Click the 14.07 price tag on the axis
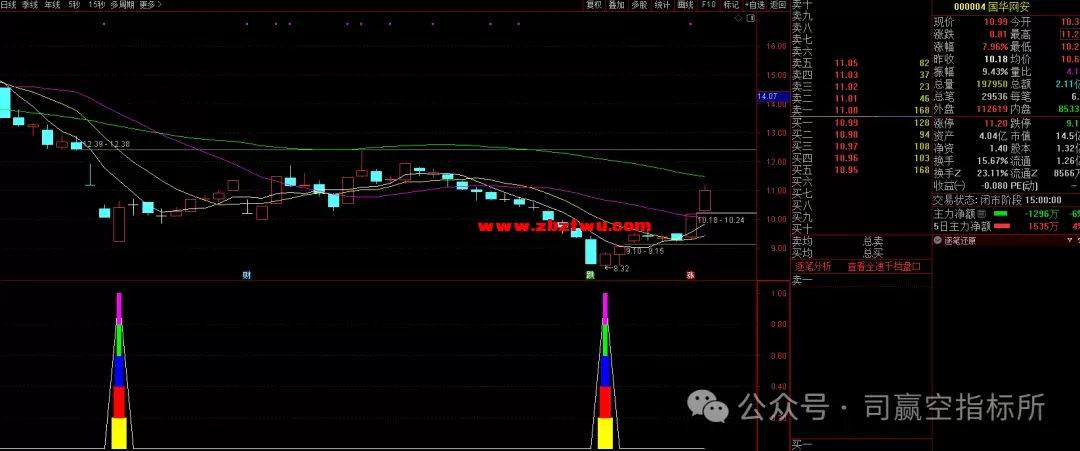This screenshot has height=451, width=1080. (x=768, y=96)
